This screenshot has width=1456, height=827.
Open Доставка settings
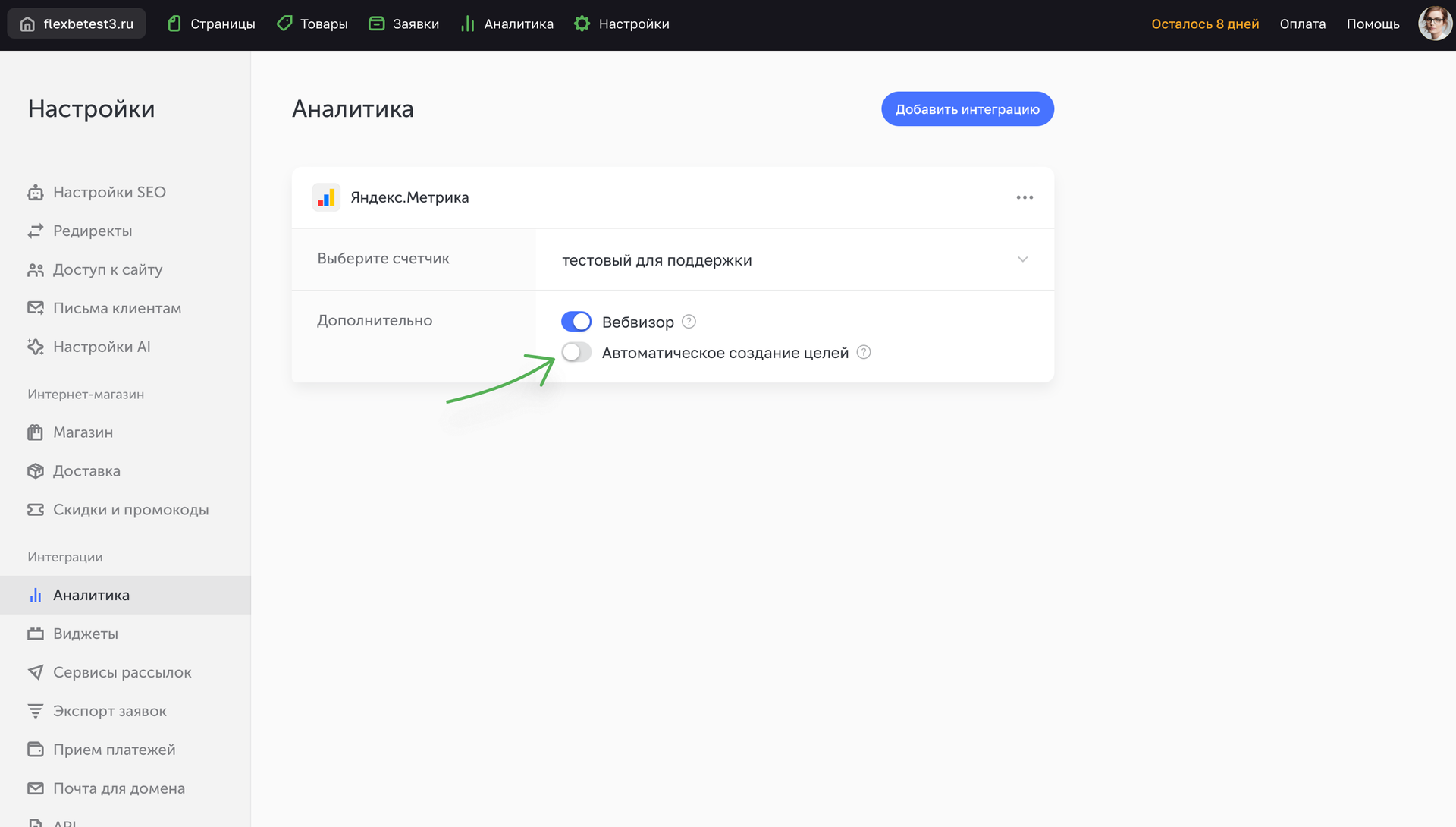[x=86, y=470]
